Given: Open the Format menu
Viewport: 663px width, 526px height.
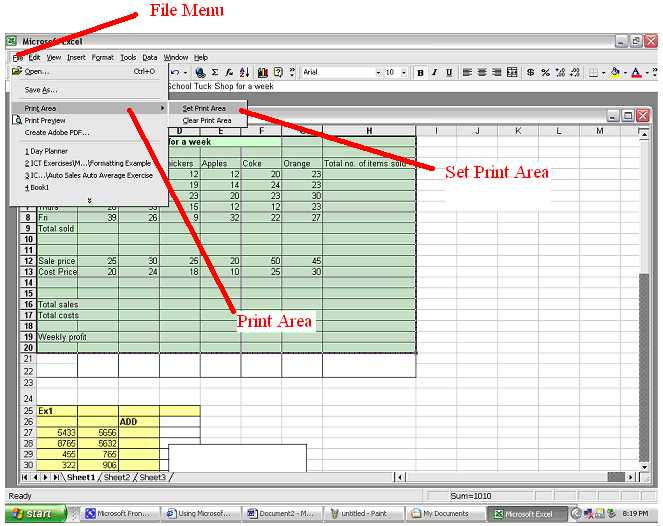Looking at the screenshot, I should [102, 58].
